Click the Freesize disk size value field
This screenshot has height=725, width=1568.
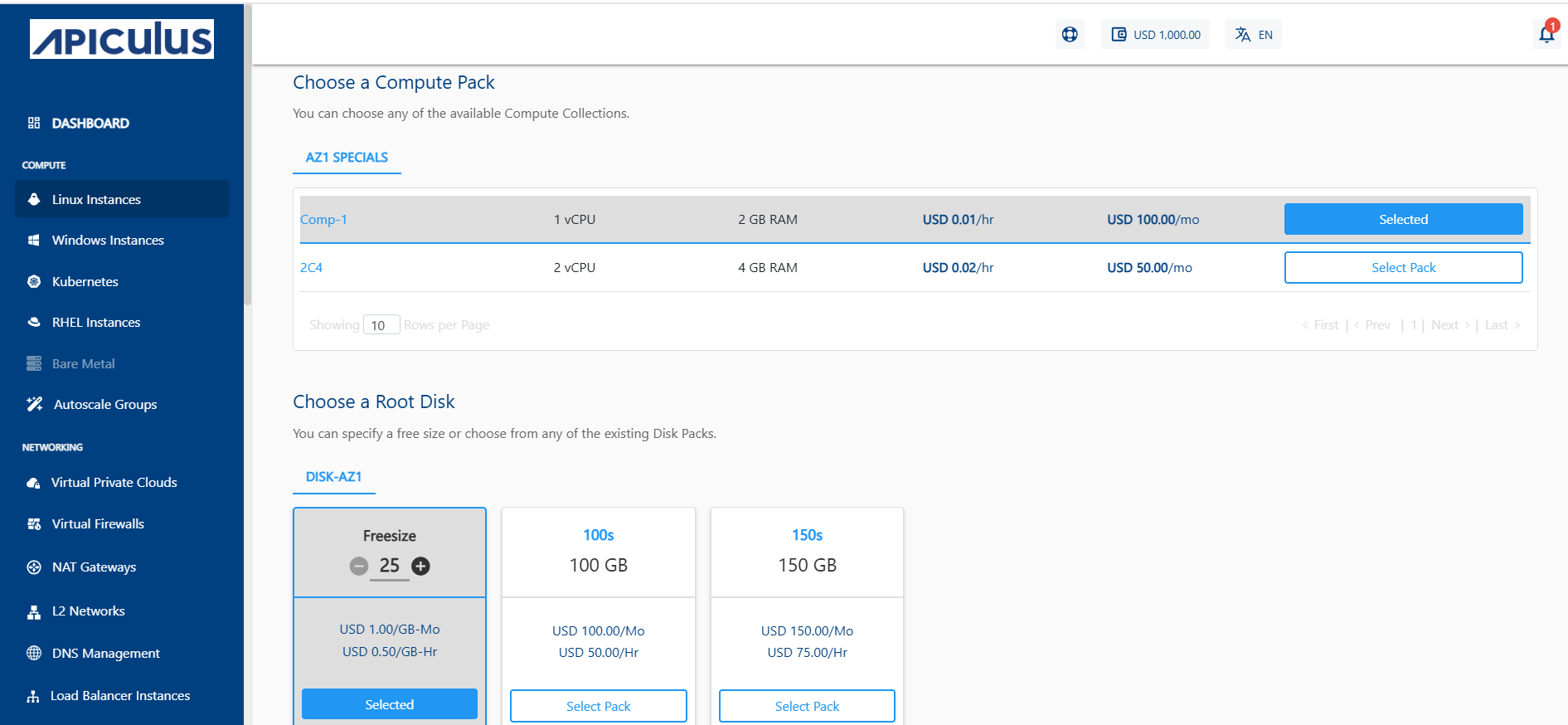390,566
